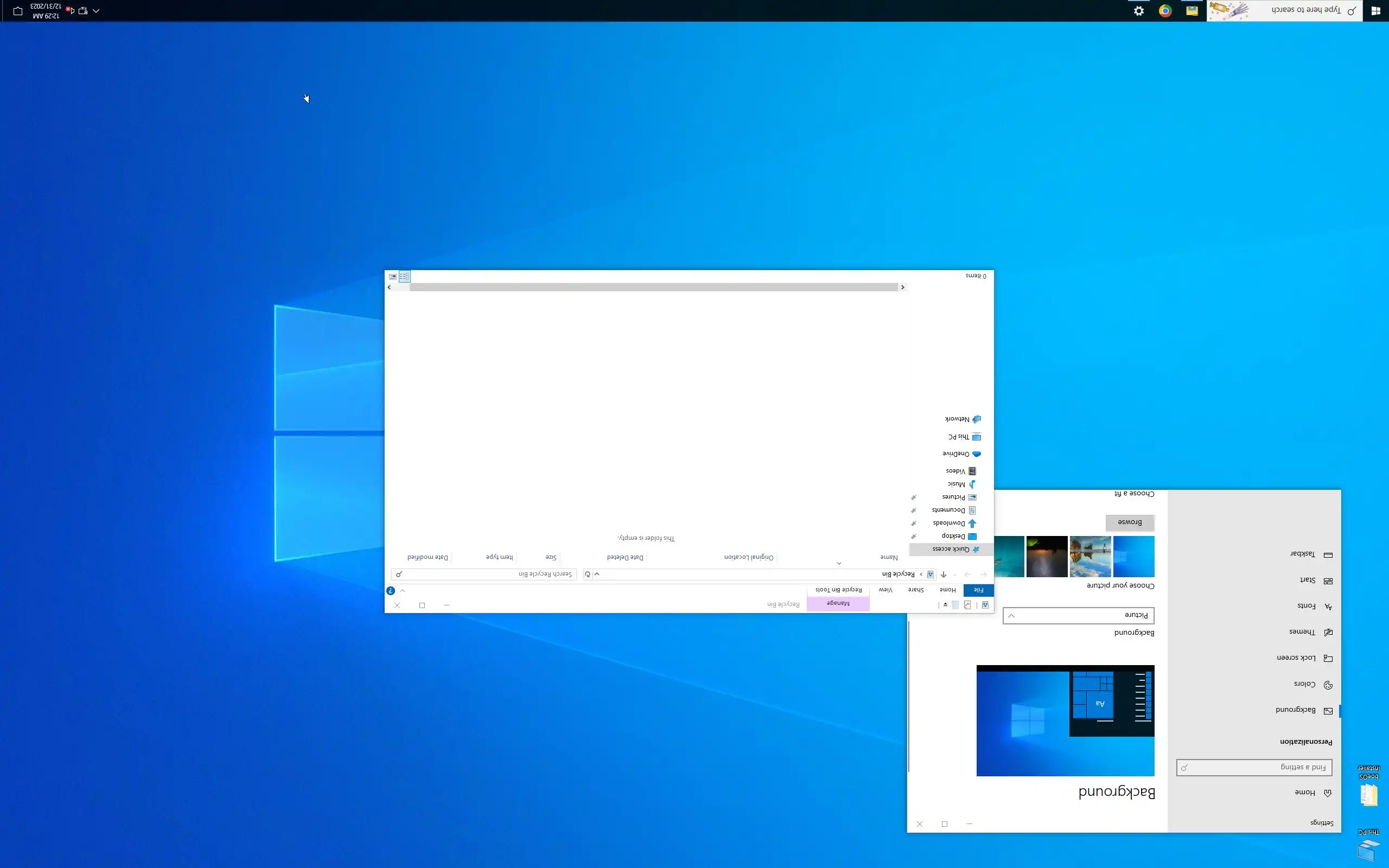Click the Up one level arrow

tap(944, 574)
